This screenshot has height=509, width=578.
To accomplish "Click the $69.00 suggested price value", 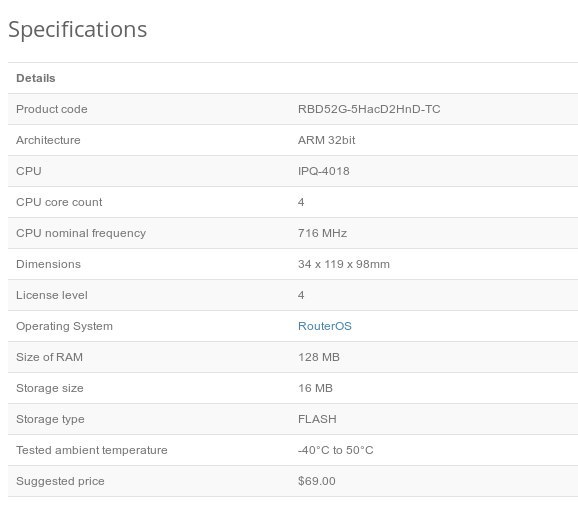I will (317, 481).
